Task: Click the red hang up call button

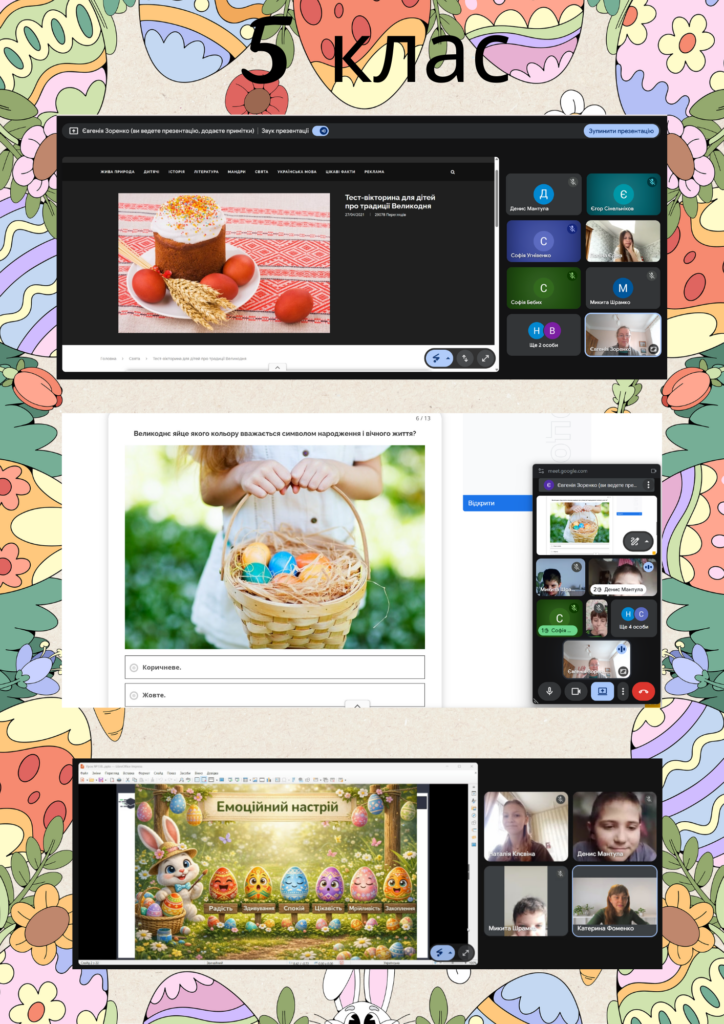Action: [x=643, y=690]
